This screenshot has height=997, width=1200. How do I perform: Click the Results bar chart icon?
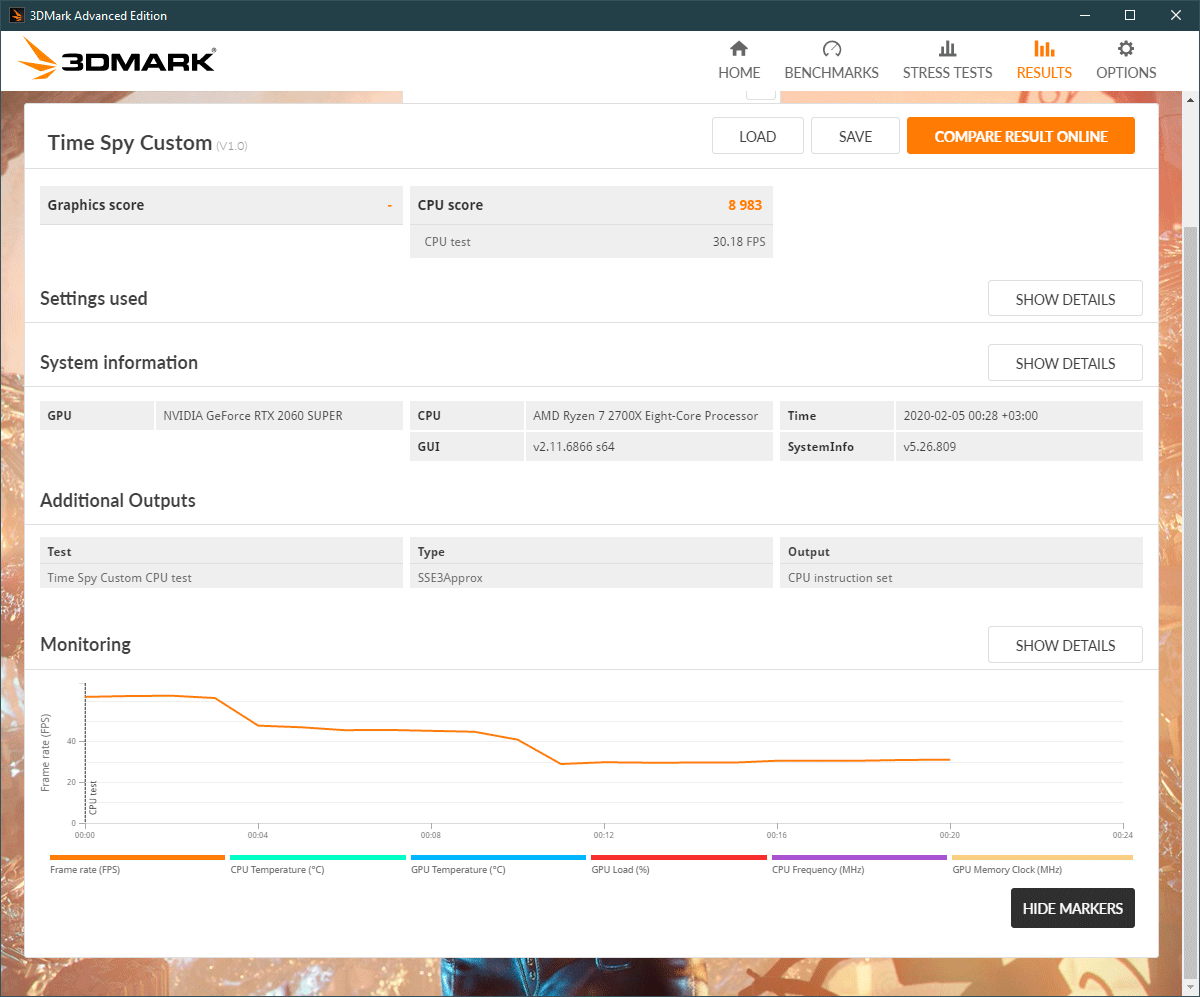(1044, 49)
